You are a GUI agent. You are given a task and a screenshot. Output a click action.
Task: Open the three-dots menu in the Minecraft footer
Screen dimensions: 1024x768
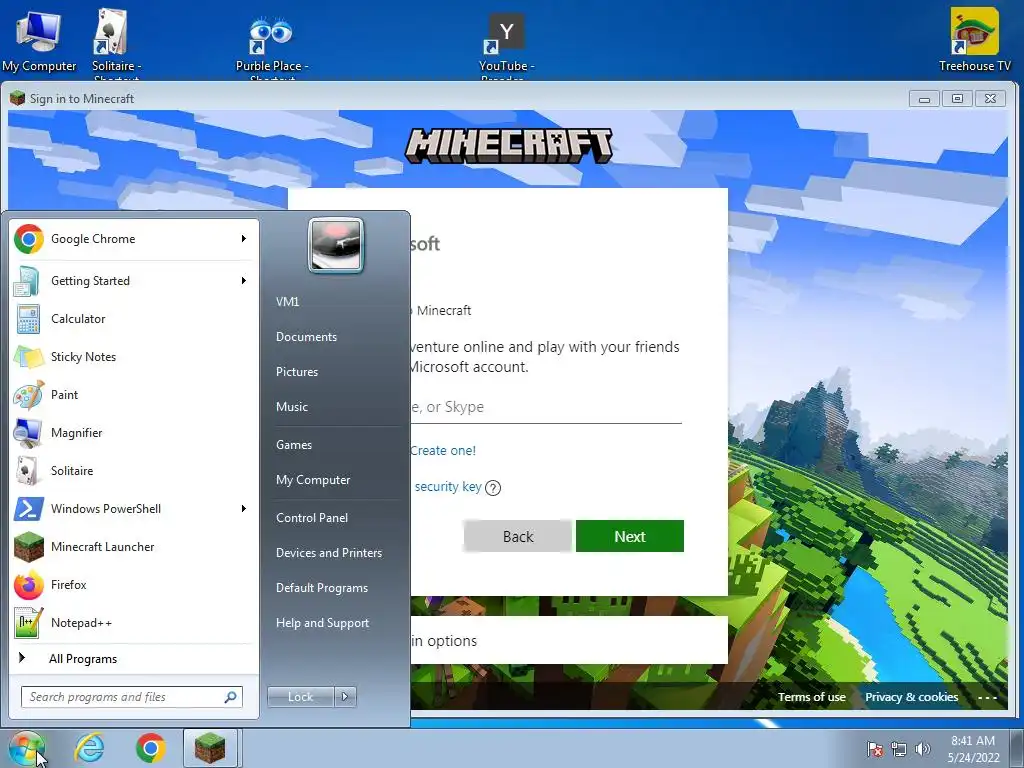tap(987, 697)
